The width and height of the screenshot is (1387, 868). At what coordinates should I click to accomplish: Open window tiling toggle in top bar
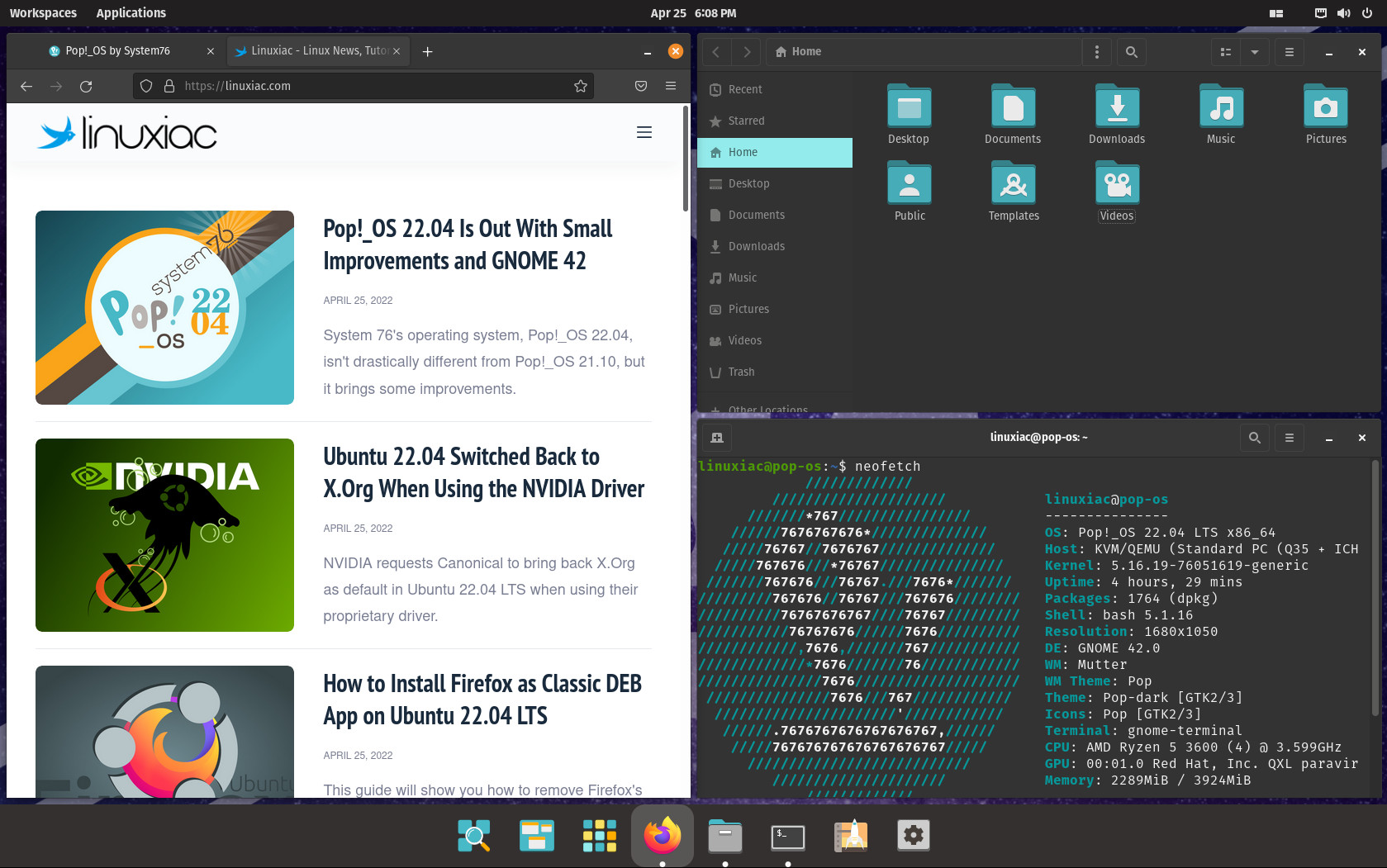pos(1276,12)
